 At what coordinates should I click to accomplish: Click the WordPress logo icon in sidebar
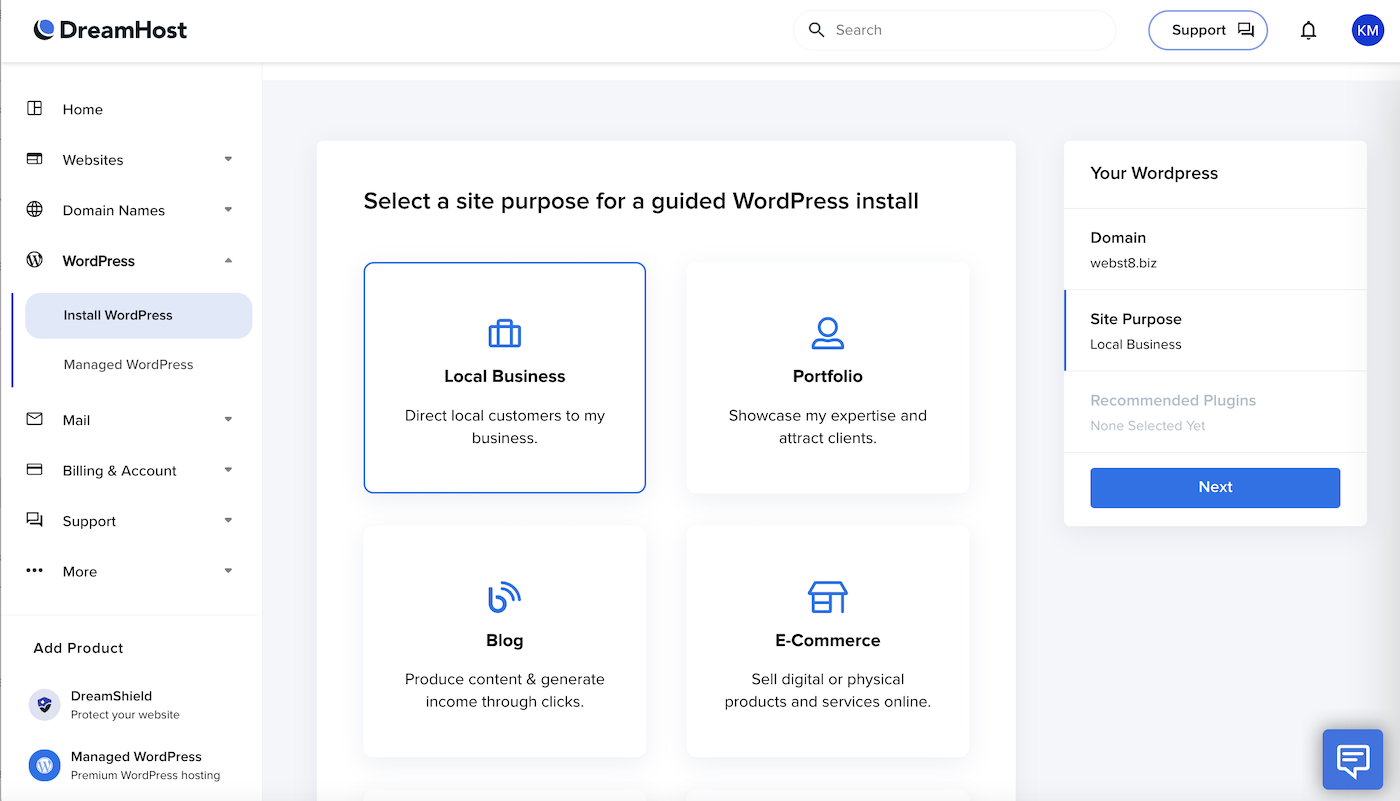point(35,260)
